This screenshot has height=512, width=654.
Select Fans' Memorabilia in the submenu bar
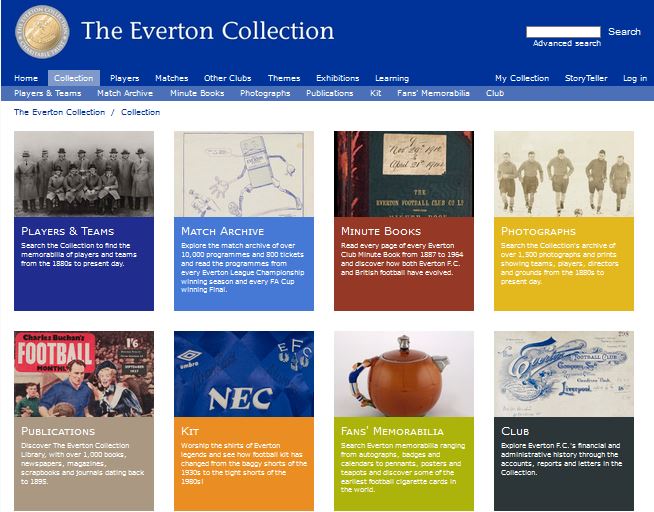click(433, 93)
